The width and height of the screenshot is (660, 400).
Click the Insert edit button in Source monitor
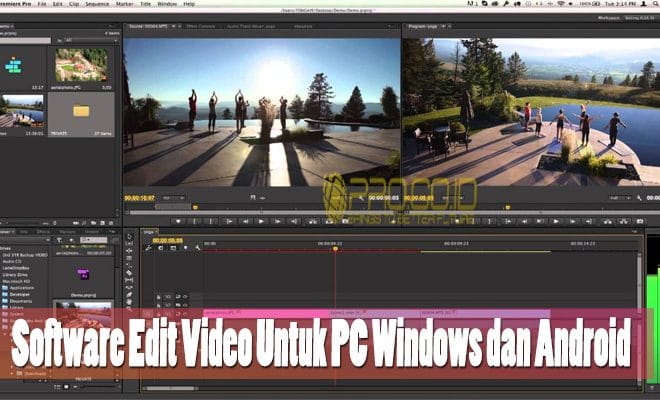click(312, 221)
